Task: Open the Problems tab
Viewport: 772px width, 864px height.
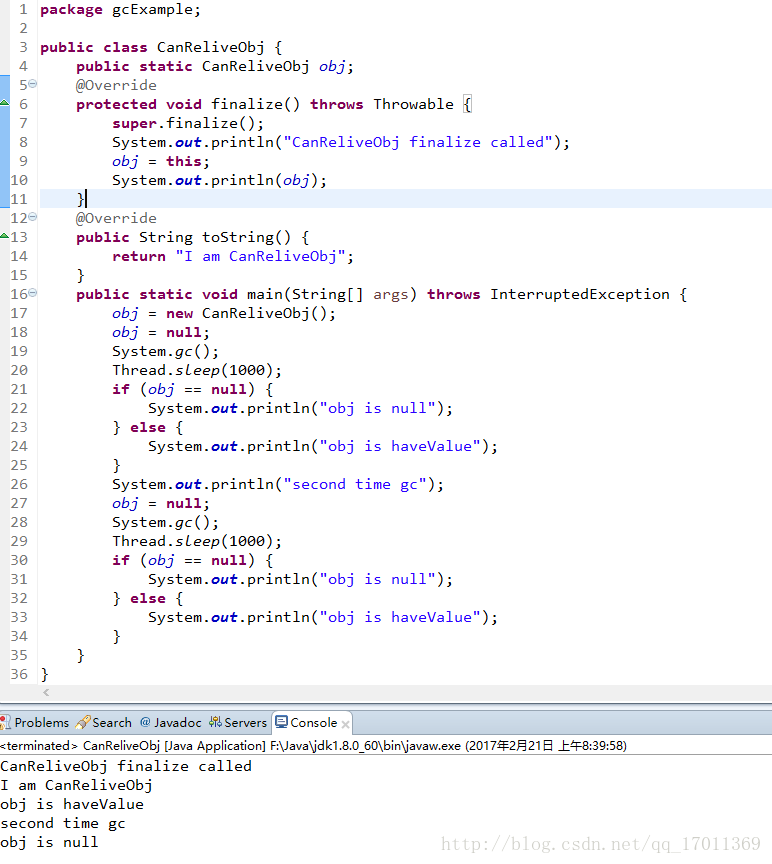Action: coord(35,722)
